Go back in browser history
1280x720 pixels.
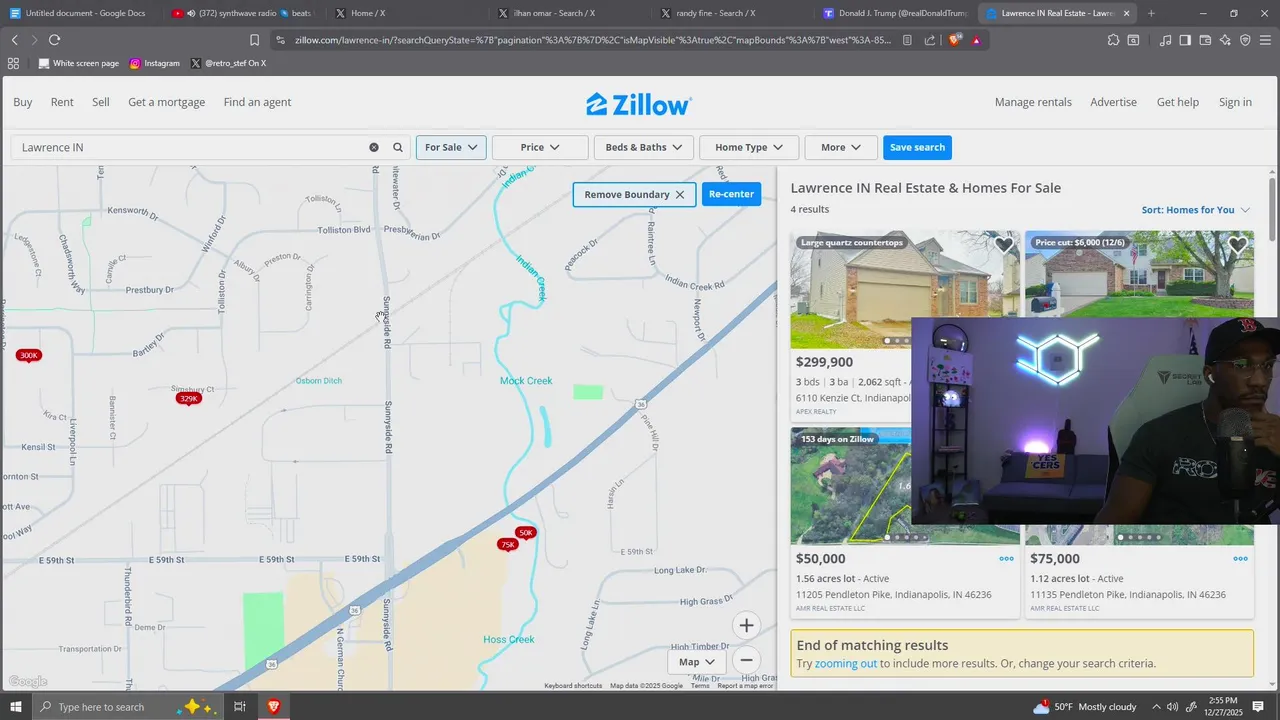click(x=14, y=40)
